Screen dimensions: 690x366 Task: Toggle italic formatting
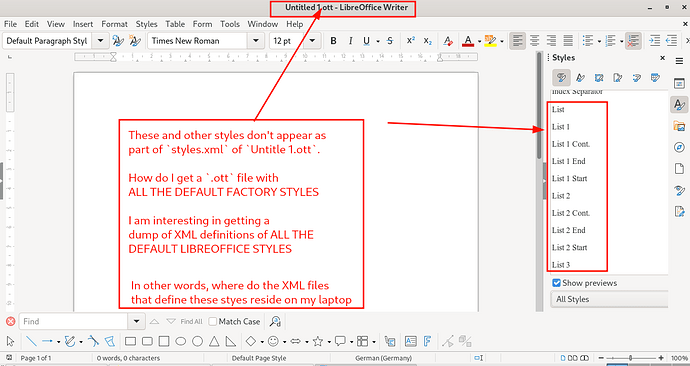tap(350, 41)
